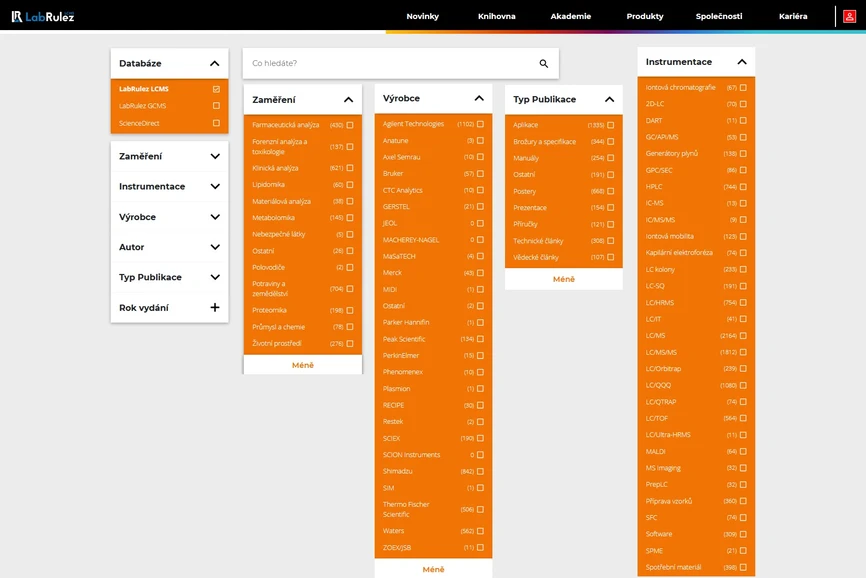This screenshot has height=578, width=866.
Task: Check Agilent Technologies manufacturer
Action: click(x=480, y=124)
